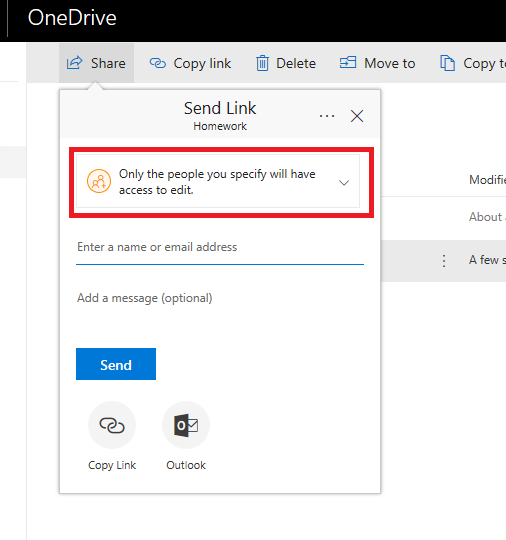The height and width of the screenshot is (540, 506).
Task: Click the Copy to pages icon
Action: [x=447, y=63]
